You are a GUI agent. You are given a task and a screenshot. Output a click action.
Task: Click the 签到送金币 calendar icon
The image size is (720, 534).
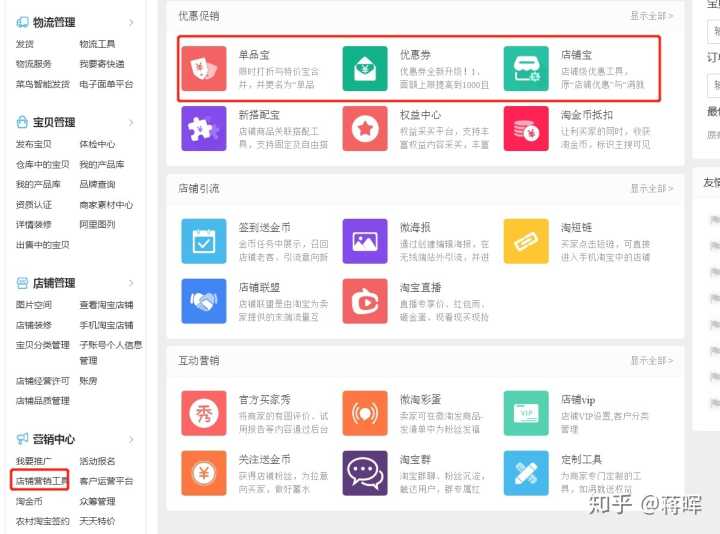tap(204, 241)
